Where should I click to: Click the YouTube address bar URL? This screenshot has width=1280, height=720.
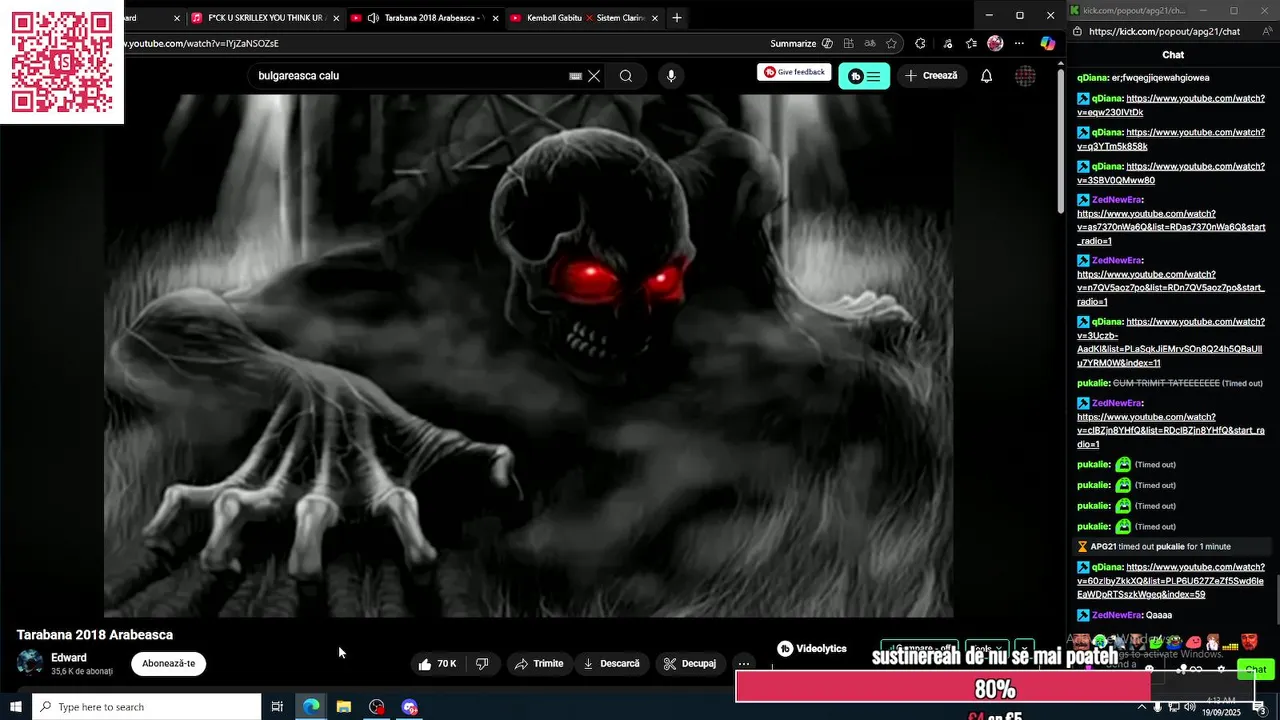(x=200, y=44)
